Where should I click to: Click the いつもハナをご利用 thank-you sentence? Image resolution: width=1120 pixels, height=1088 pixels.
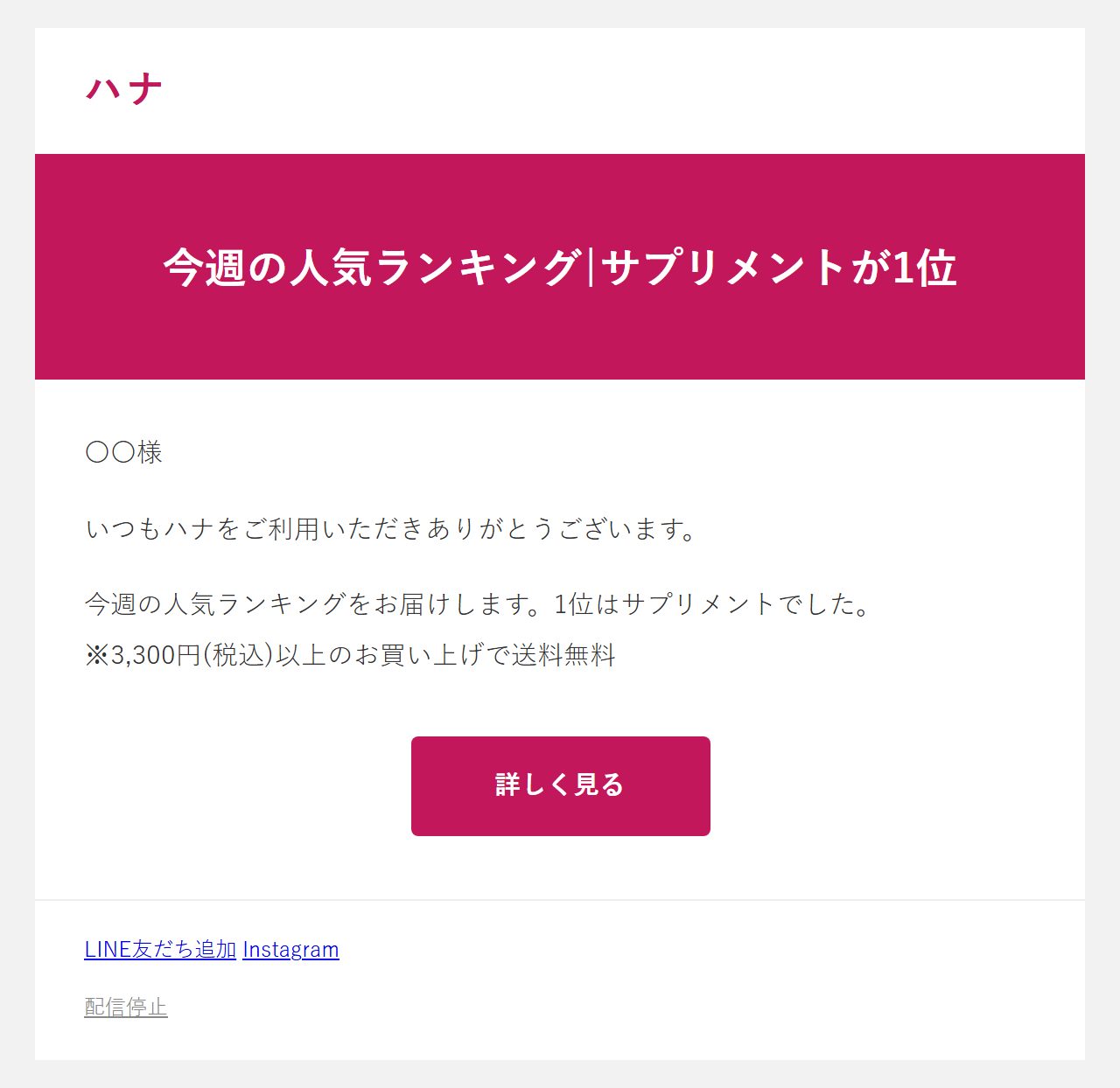[391, 528]
